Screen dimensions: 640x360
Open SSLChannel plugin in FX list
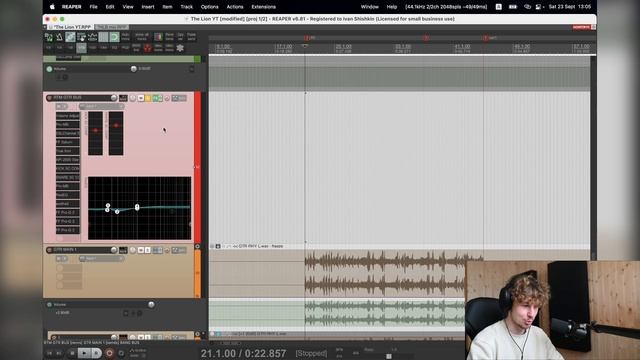pos(68,133)
